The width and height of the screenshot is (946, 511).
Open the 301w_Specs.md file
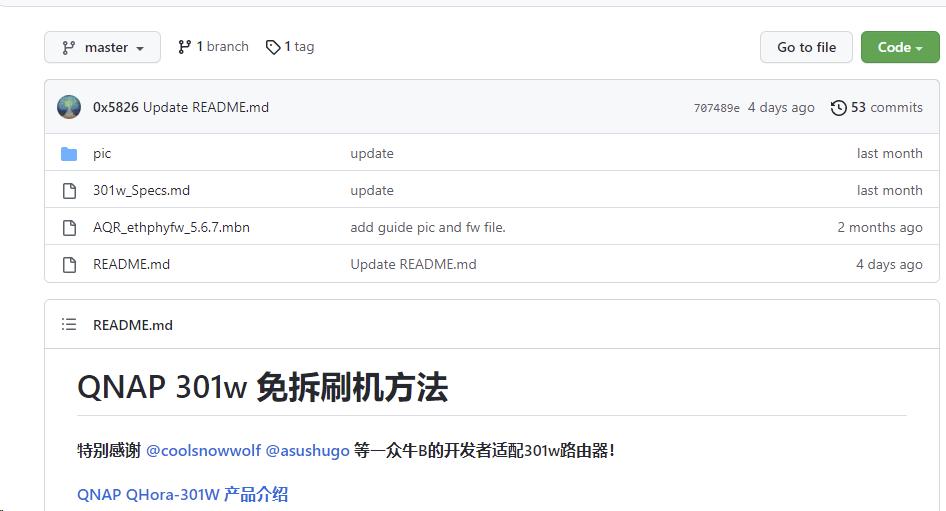[141, 191]
